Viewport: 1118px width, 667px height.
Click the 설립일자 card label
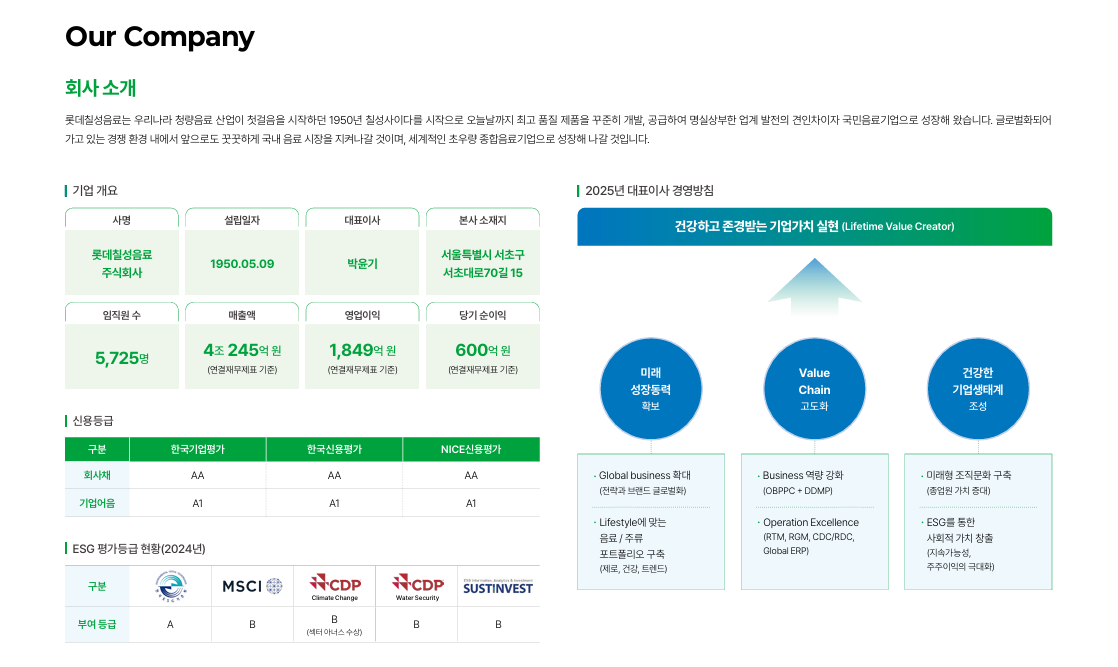[x=242, y=220]
